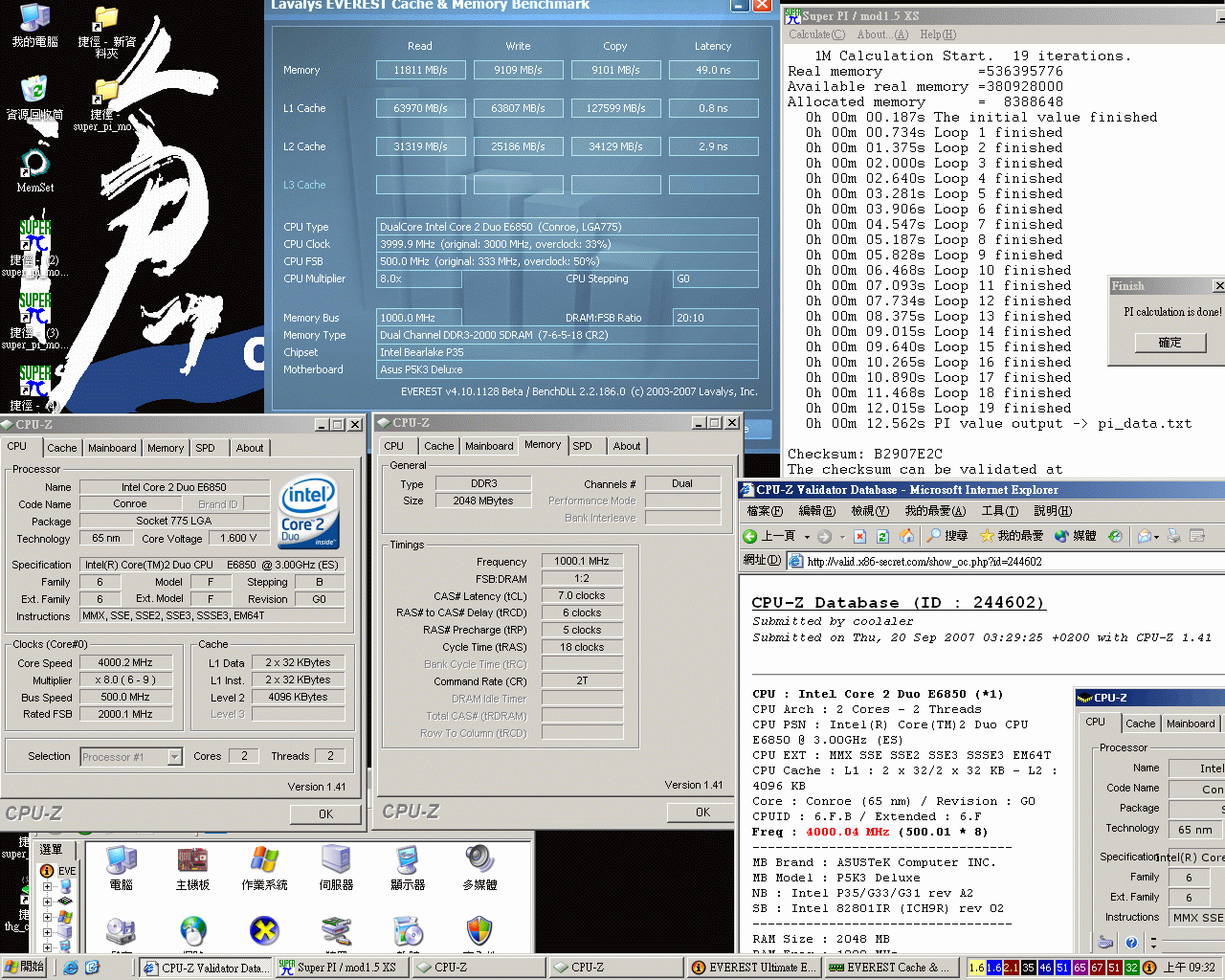Open the 工具(T) menu in Internet Explorer
This screenshot has width=1225, height=980.
click(999, 511)
